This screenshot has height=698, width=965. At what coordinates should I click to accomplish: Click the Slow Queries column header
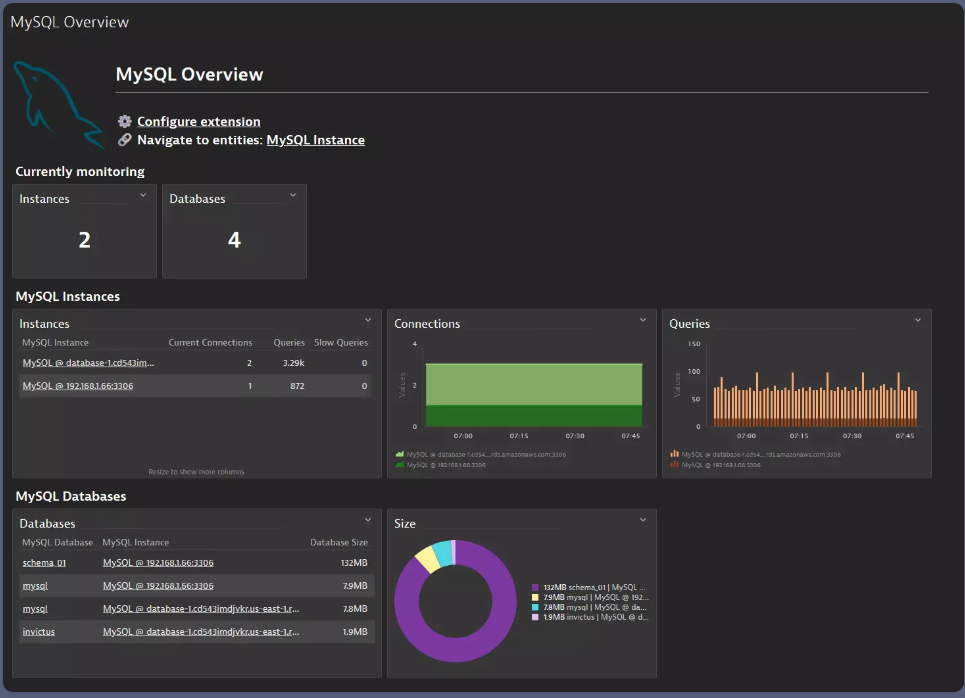(341, 343)
